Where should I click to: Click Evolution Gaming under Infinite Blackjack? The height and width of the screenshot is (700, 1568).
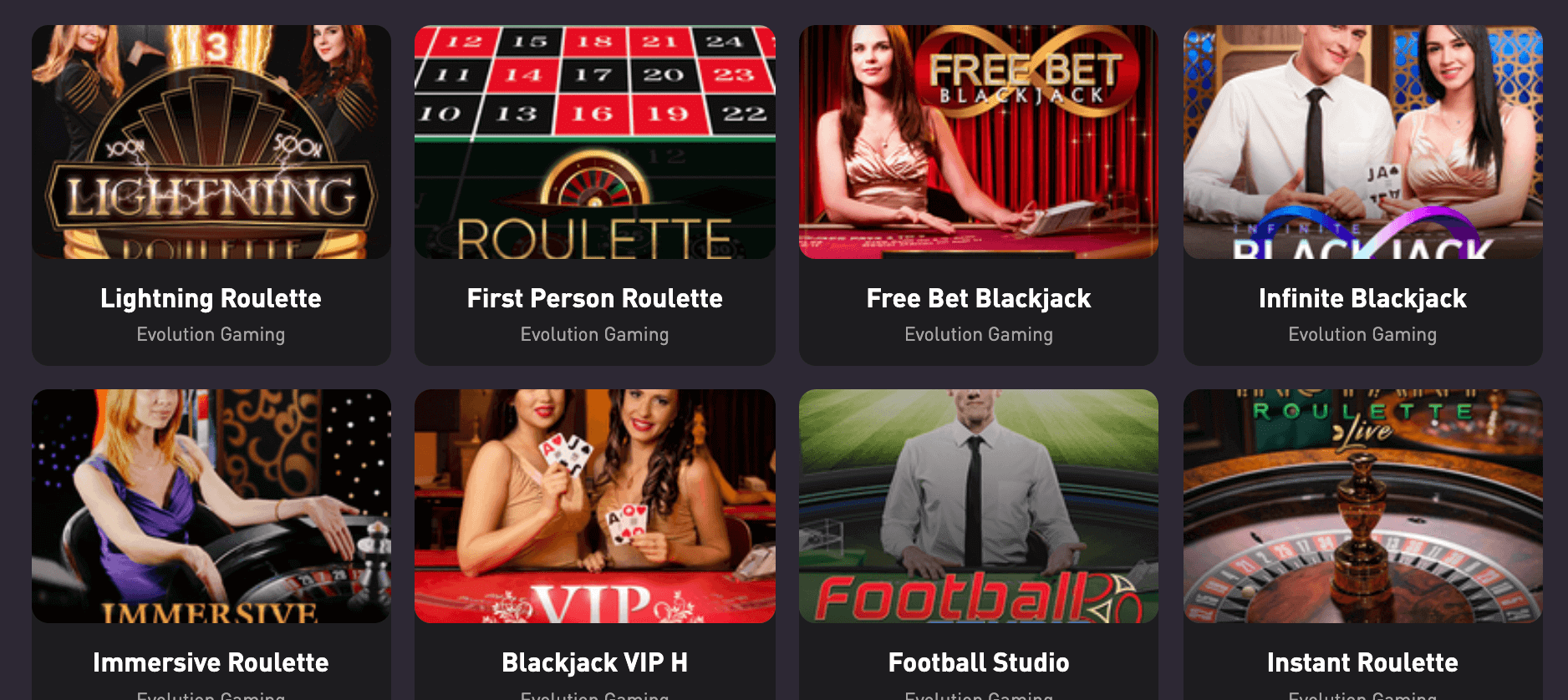[1363, 335]
